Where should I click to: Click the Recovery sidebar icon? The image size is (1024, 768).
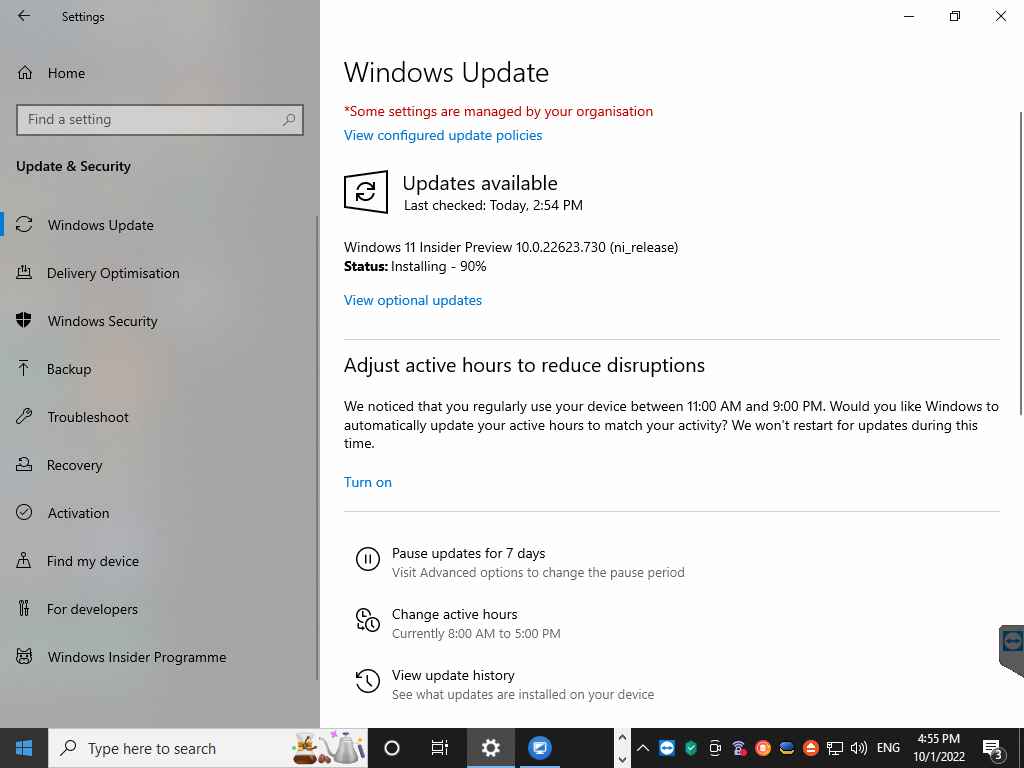click(24, 464)
